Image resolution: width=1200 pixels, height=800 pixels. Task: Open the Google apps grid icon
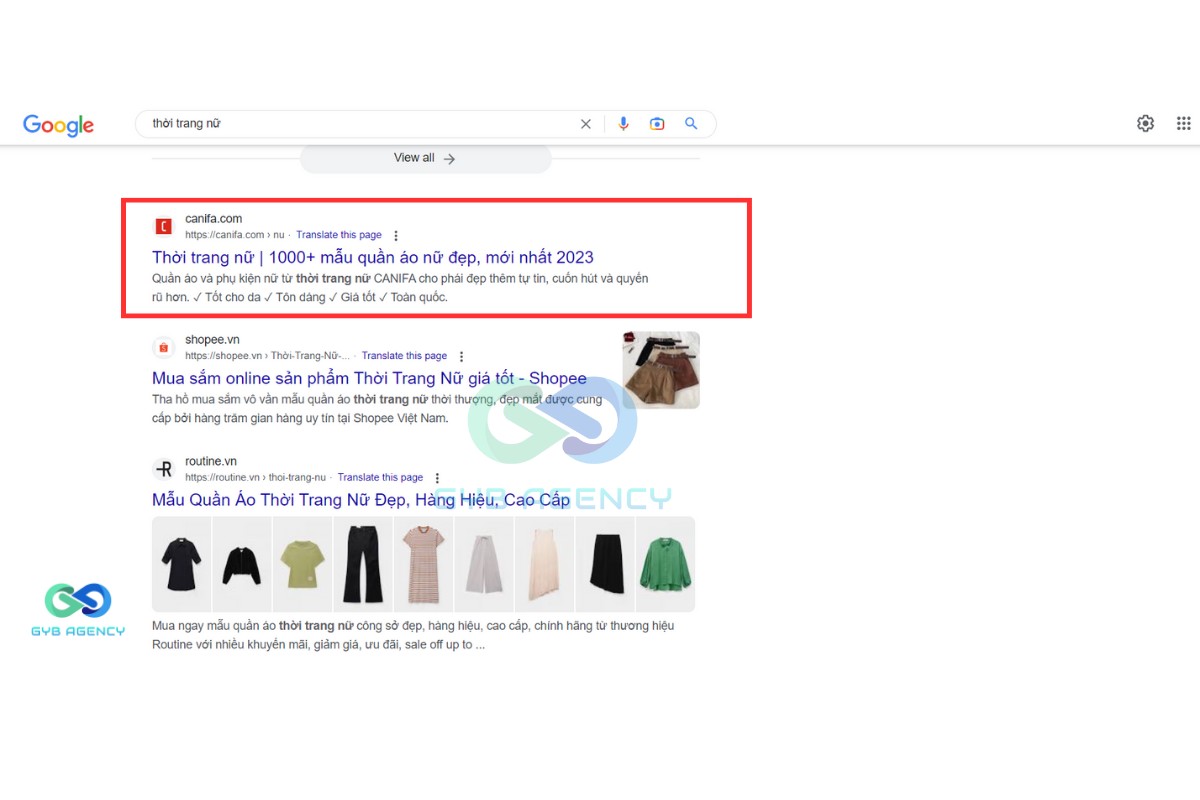click(1184, 123)
